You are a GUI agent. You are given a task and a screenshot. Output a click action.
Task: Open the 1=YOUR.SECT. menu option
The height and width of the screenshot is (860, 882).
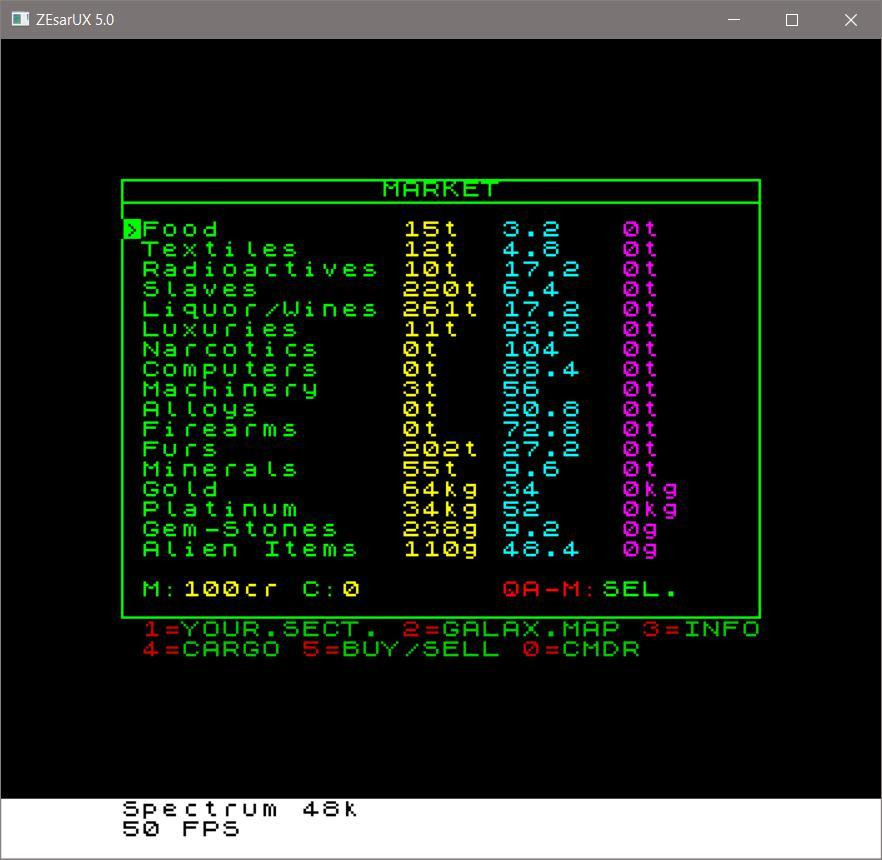260,629
